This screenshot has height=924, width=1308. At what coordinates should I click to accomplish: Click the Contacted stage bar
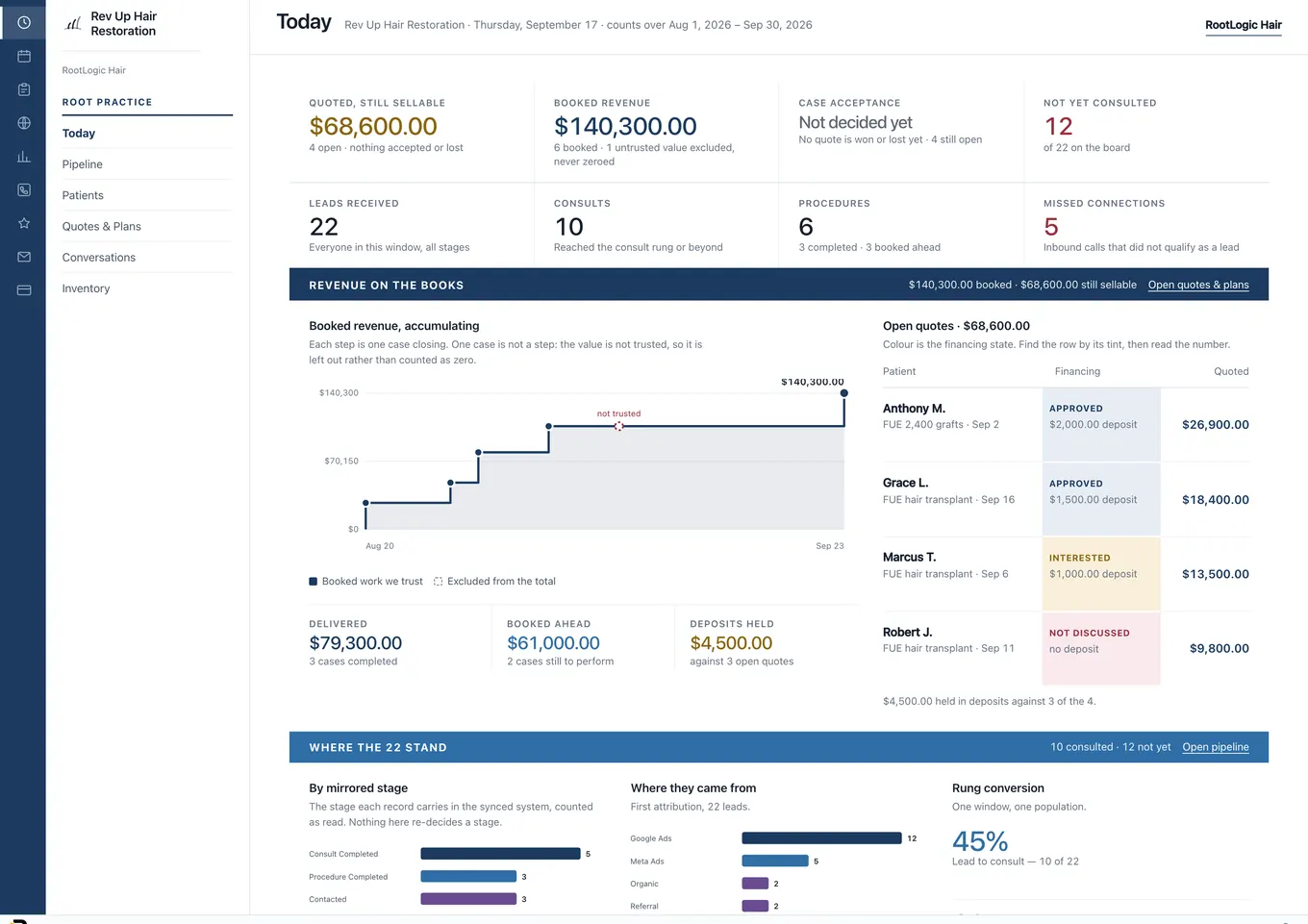pos(468,899)
